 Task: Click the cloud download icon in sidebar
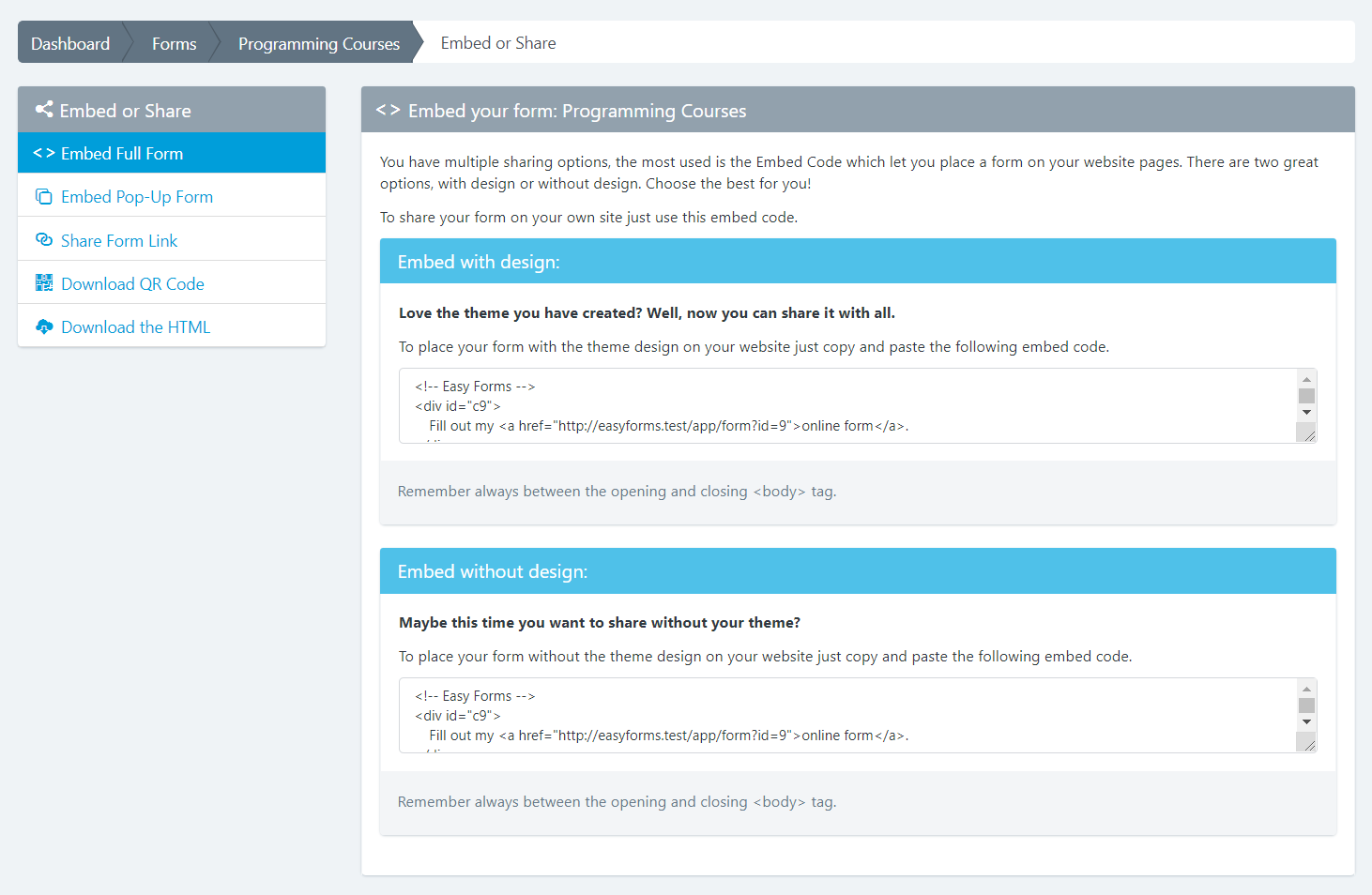pos(43,326)
